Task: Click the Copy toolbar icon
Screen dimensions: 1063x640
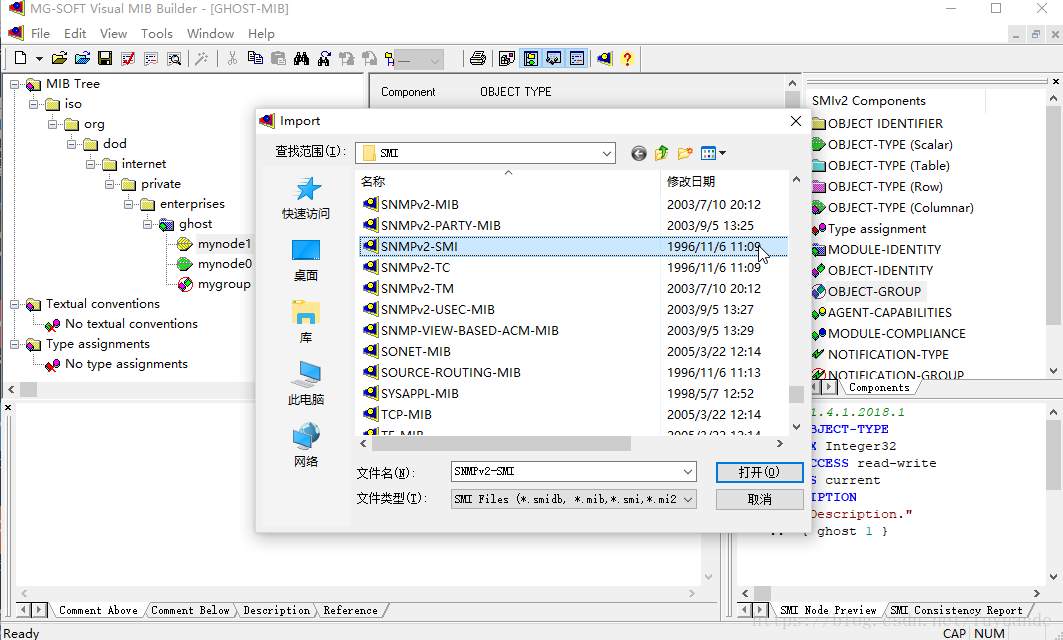Action: (256, 58)
